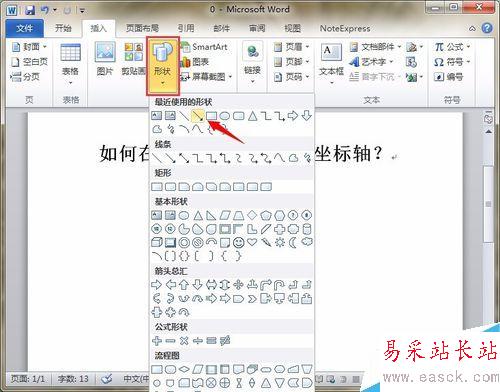Open the Footer dropdown
The height and width of the screenshot is (392, 500).
(291, 62)
